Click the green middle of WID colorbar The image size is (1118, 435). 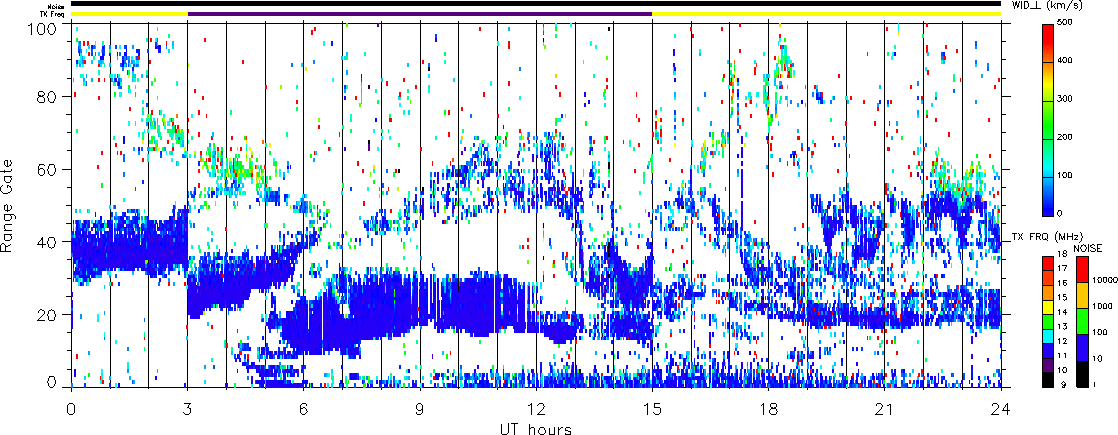1047,121
